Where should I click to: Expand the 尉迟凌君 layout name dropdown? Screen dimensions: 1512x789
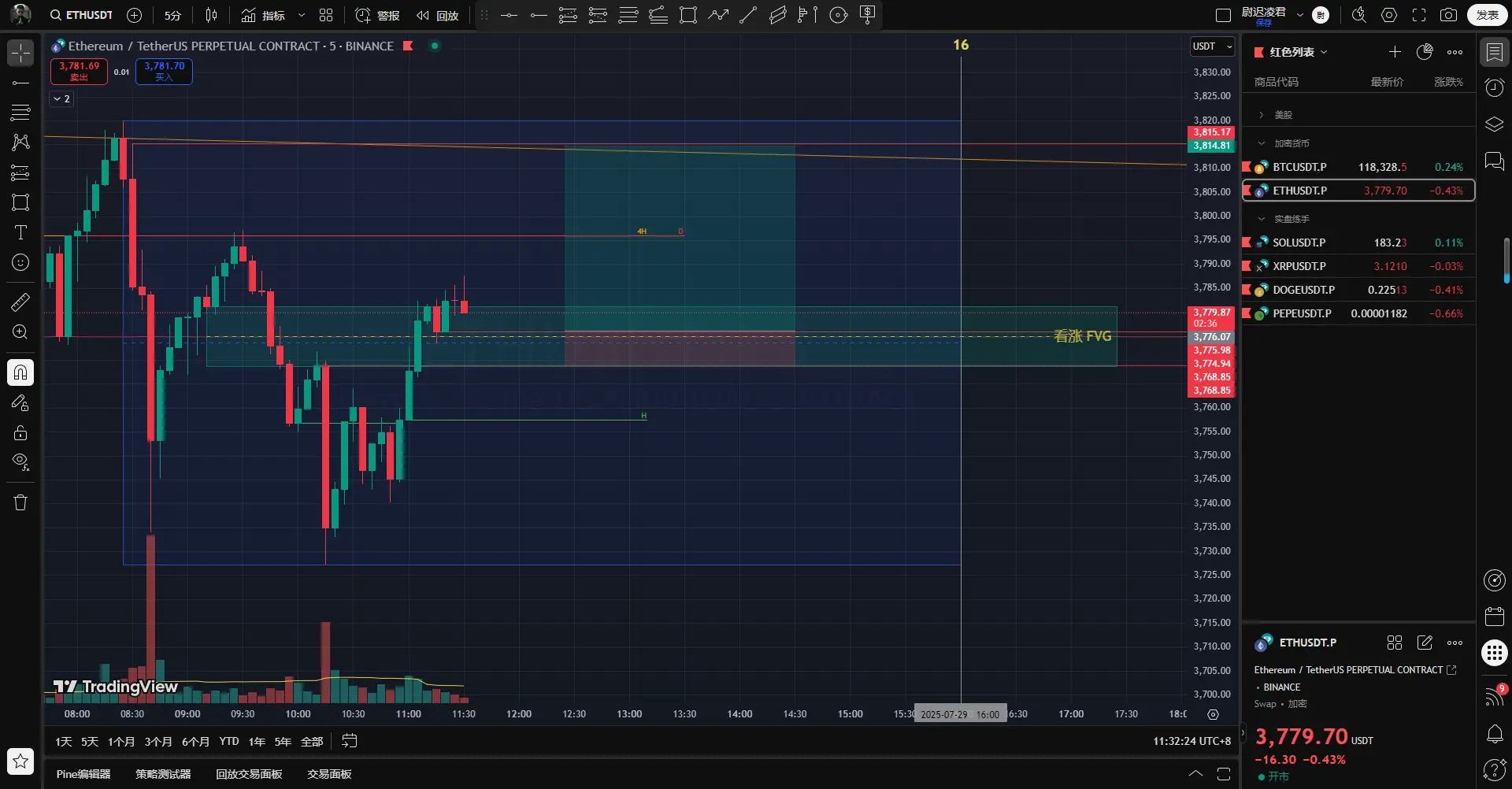point(1300,15)
